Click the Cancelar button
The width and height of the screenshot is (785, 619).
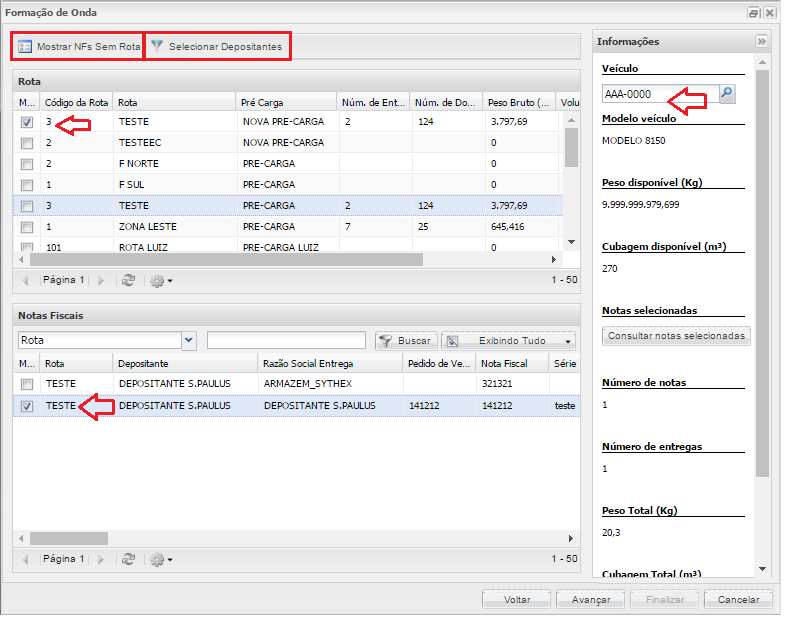pyautogui.click(x=738, y=599)
